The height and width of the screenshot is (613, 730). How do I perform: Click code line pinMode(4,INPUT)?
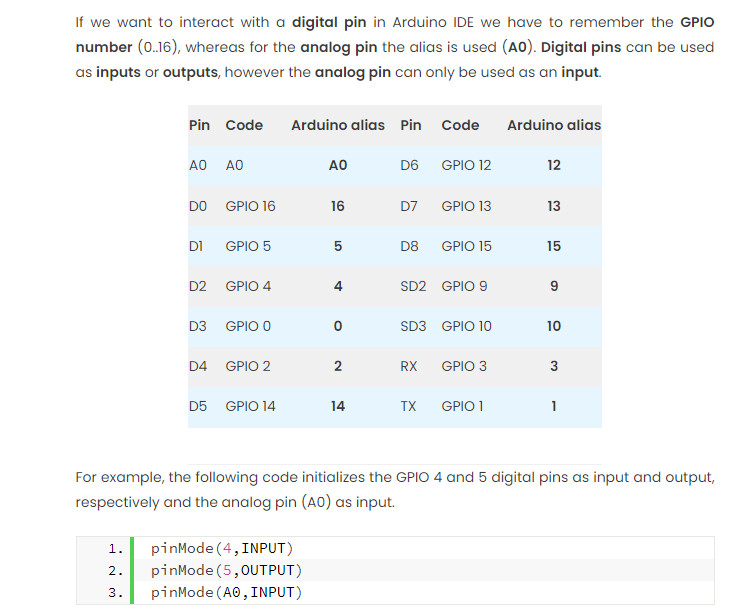222,548
